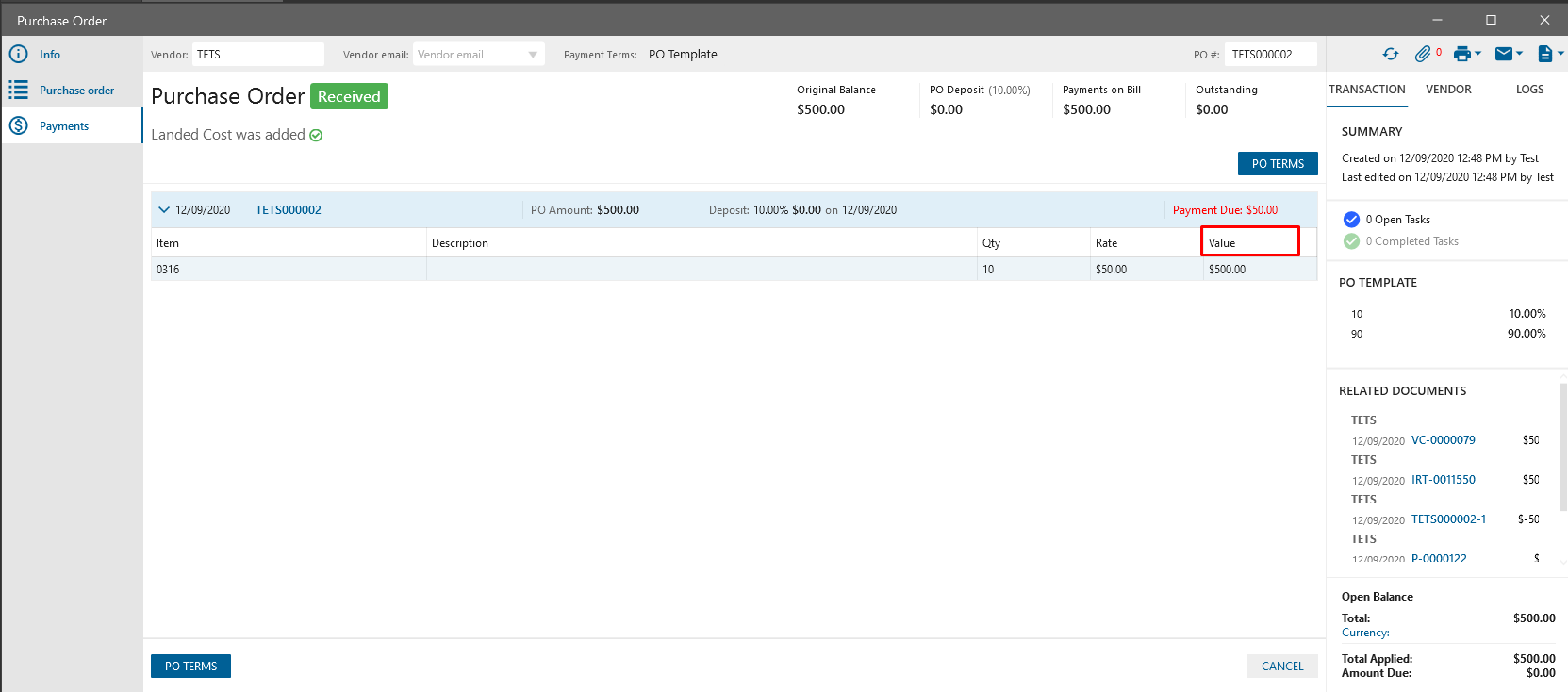Screen dimensions: 1568x692
Task: Open related document IRT-0011550
Action: [x=1444, y=480]
